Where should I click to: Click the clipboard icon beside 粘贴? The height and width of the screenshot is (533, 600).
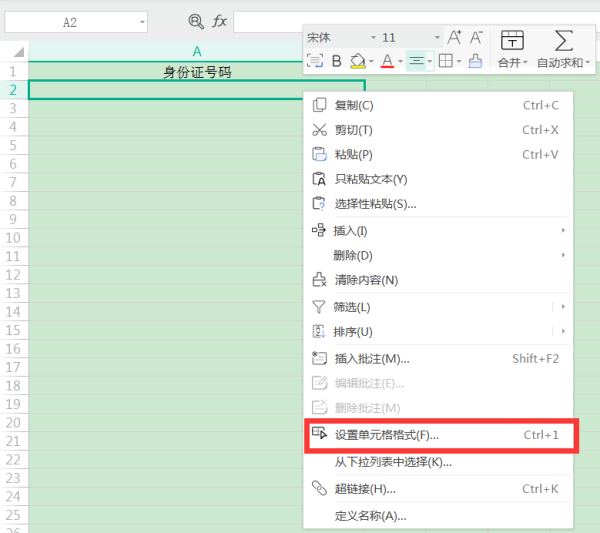point(320,154)
